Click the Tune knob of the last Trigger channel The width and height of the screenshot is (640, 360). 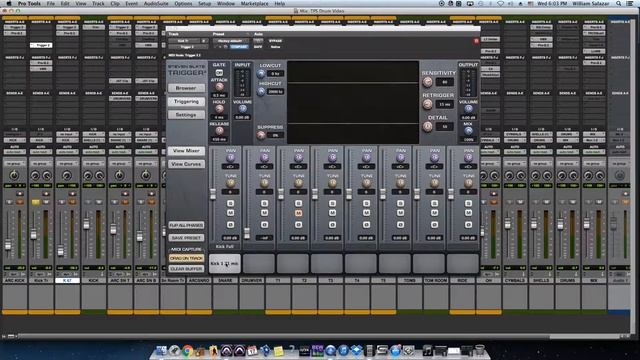468,183
